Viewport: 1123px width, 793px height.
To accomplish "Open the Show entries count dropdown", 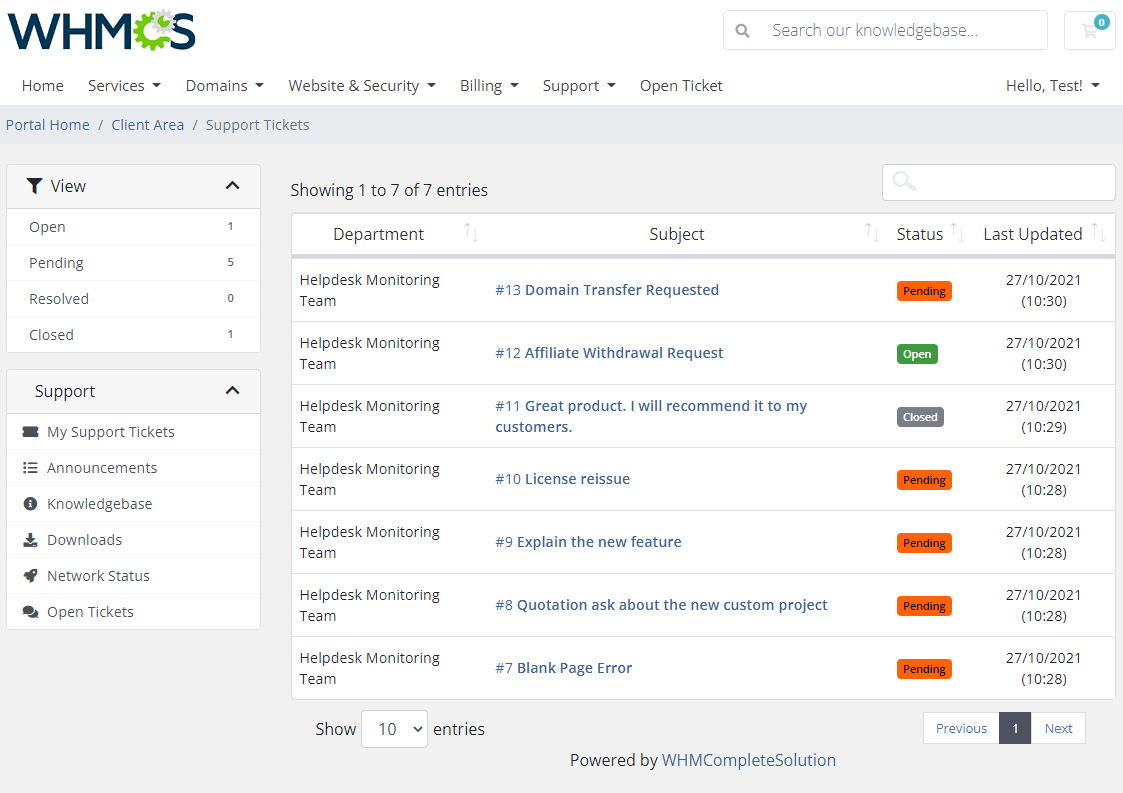I will tap(395, 729).
